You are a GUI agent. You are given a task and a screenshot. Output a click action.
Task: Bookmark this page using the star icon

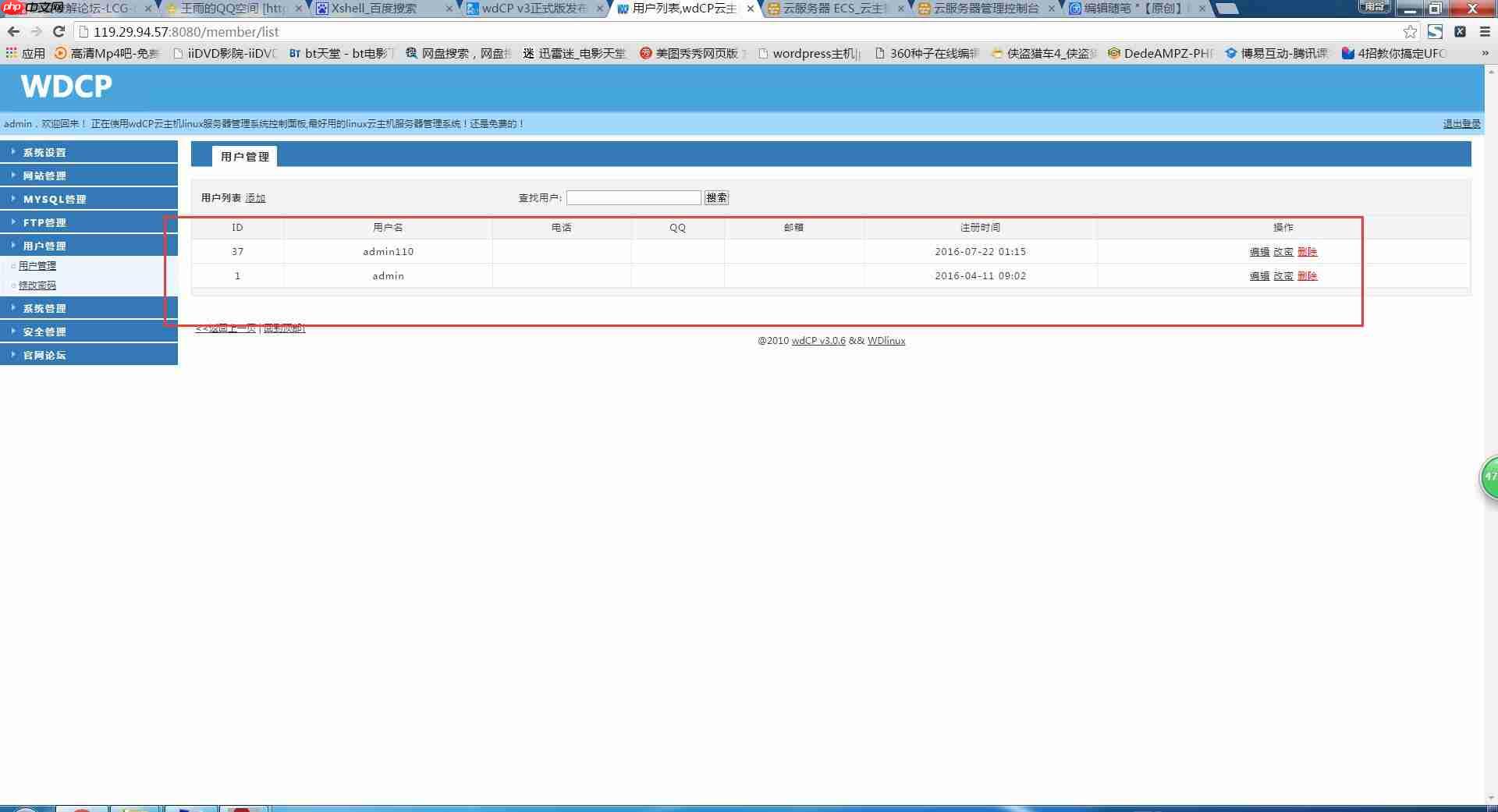pyautogui.click(x=1409, y=32)
